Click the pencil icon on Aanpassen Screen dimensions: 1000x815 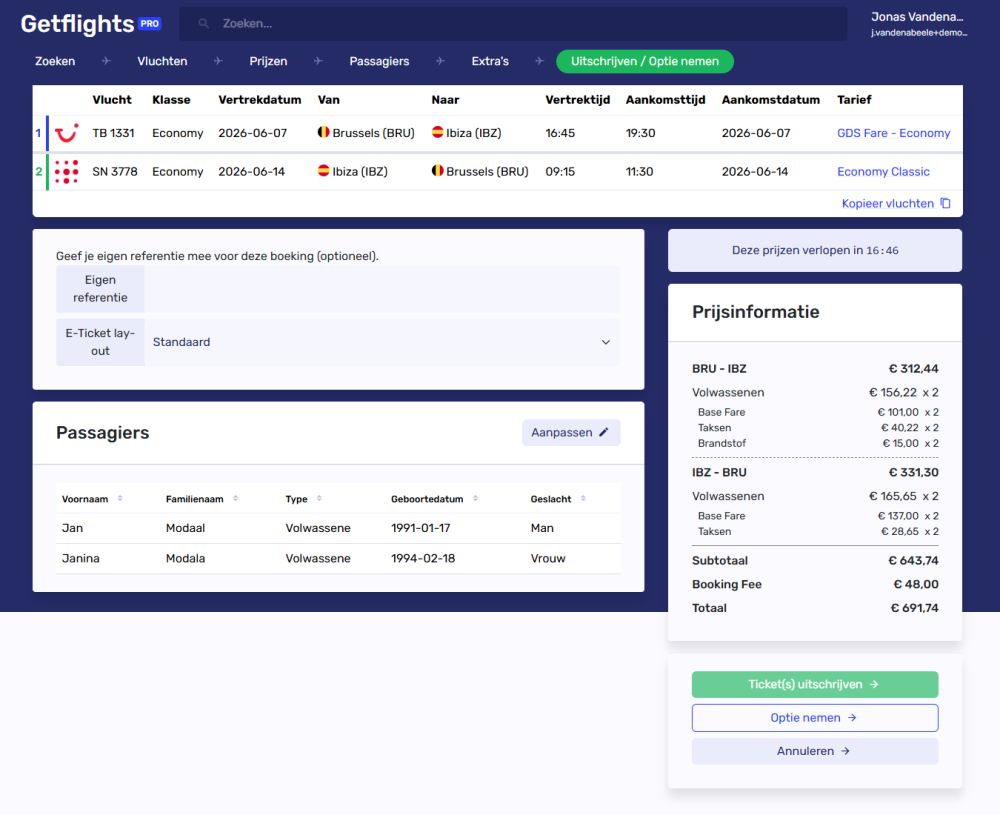[x=603, y=433]
